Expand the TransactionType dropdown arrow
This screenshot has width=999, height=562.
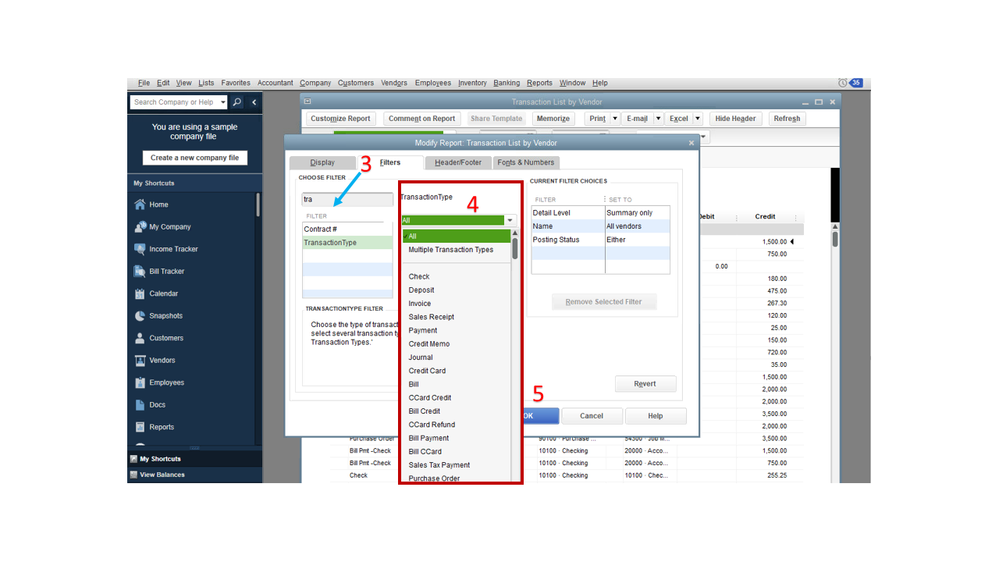click(x=510, y=220)
